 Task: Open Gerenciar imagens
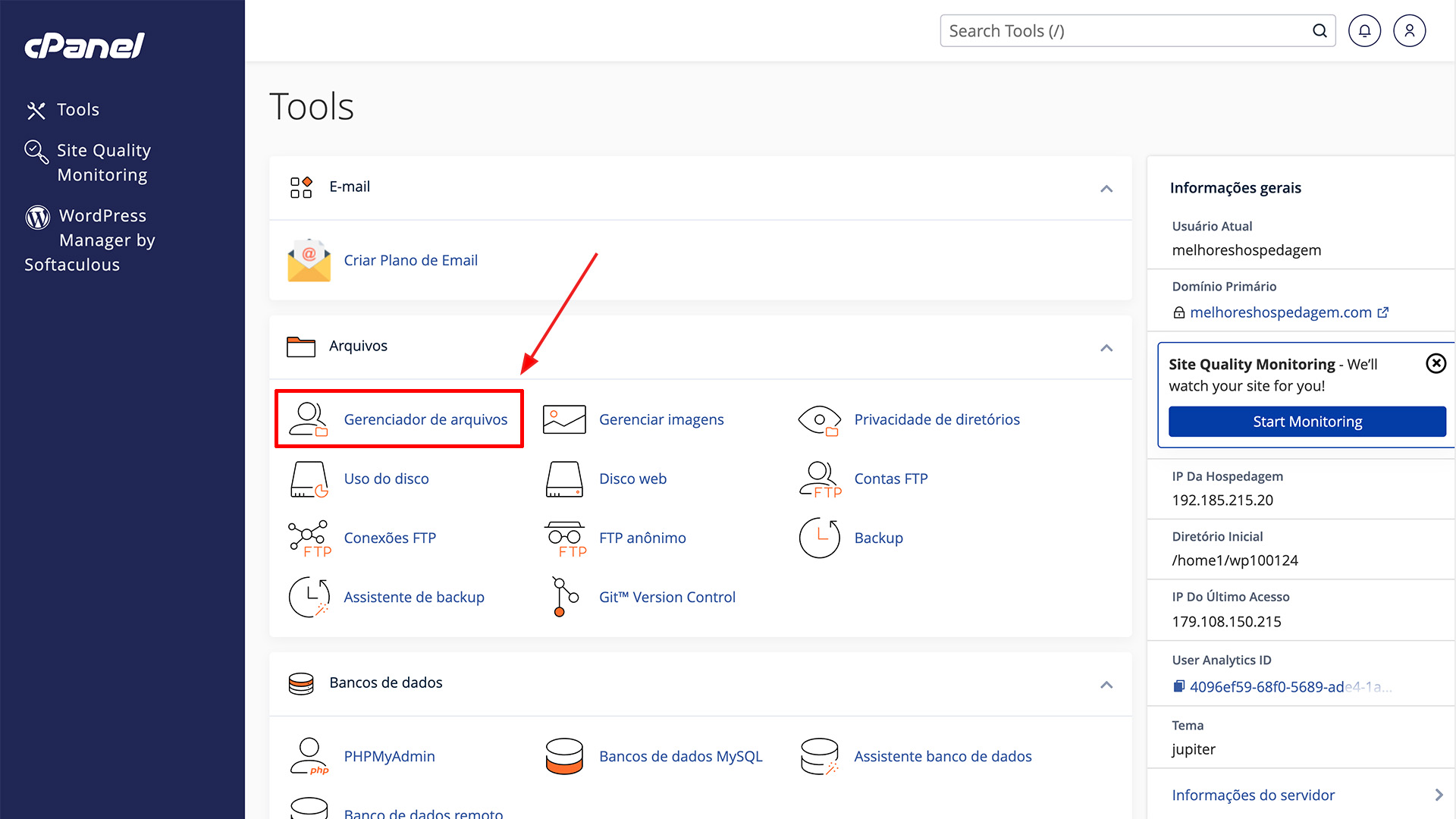click(x=661, y=419)
